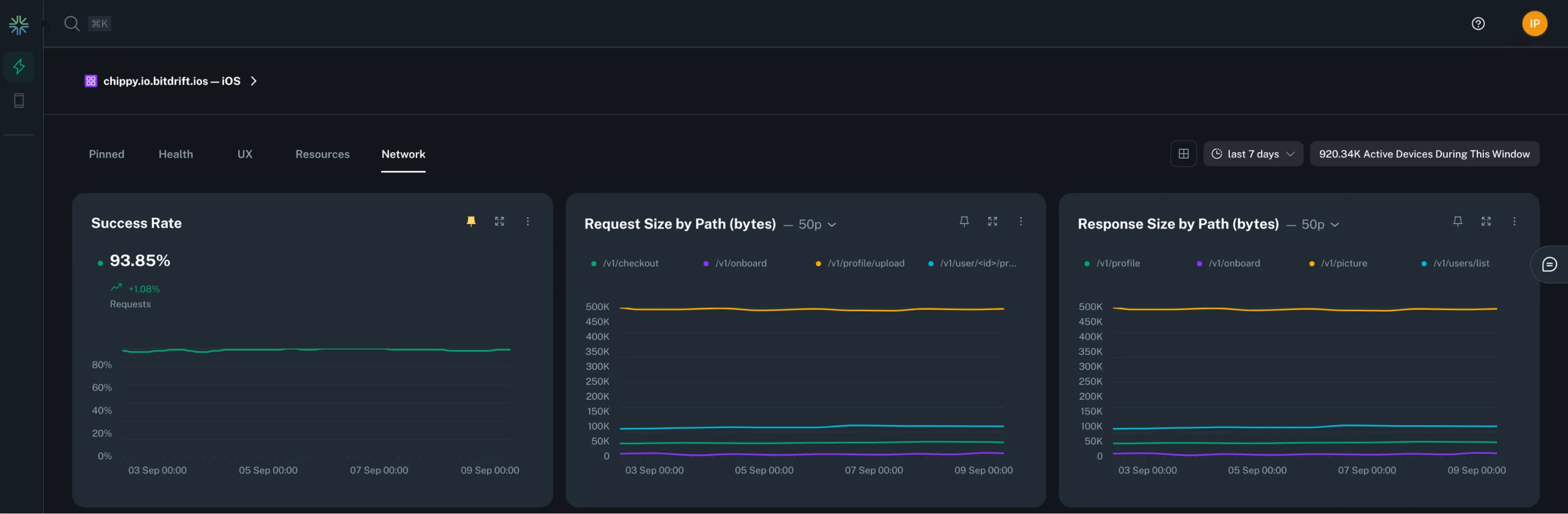Expand the chippy.io.bitdrift.ios breadcrumb chevron
1568x514 pixels.
(254, 81)
